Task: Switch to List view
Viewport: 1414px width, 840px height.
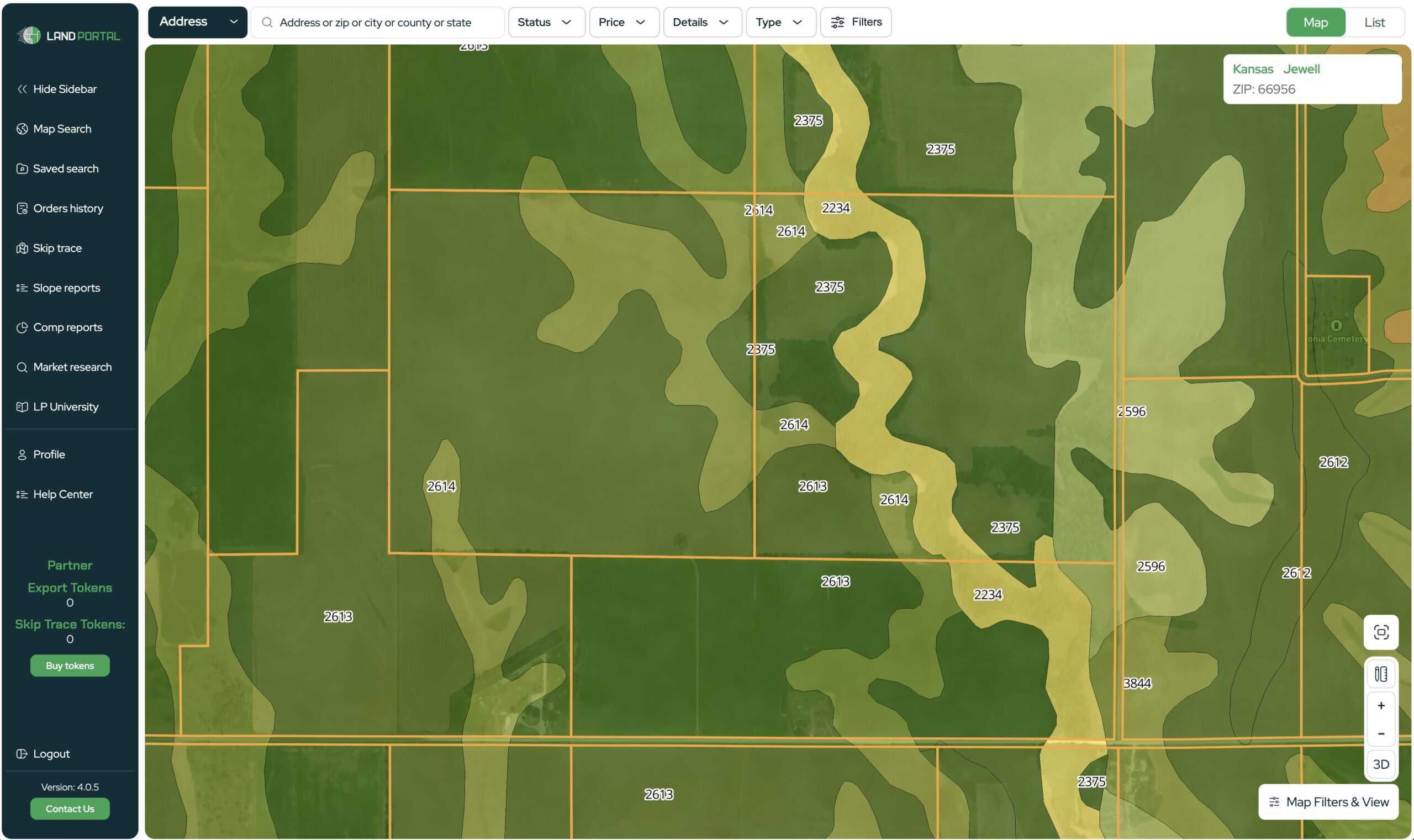Action: (1375, 22)
